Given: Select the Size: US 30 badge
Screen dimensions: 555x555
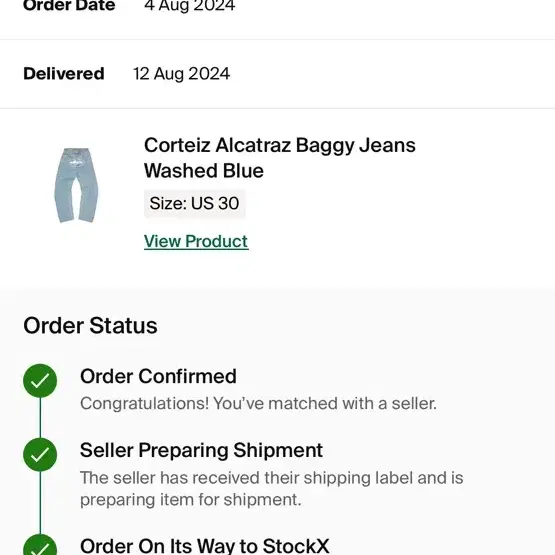Looking at the screenshot, I should click(x=194, y=204).
